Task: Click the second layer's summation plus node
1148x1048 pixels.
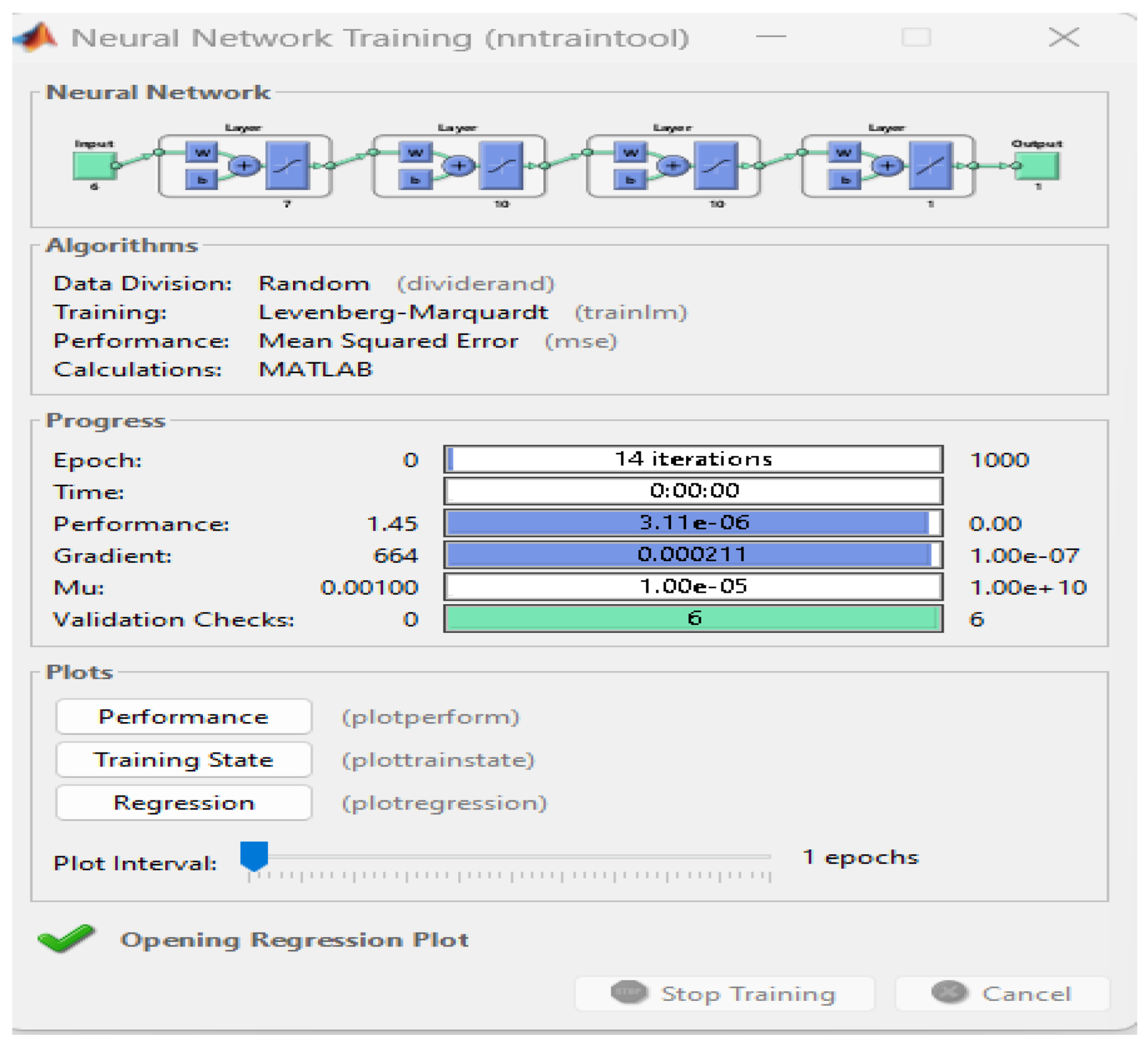Action: click(x=459, y=166)
